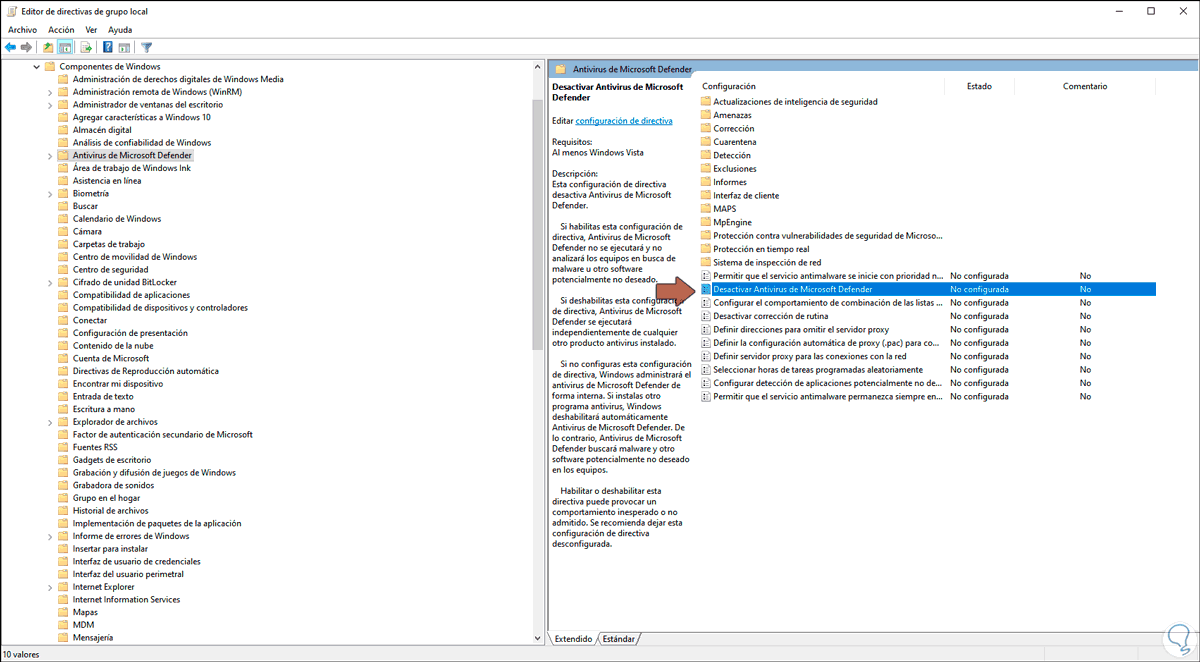The width and height of the screenshot is (1200, 662).
Task: Open the Archivo menu
Action: [22, 30]
